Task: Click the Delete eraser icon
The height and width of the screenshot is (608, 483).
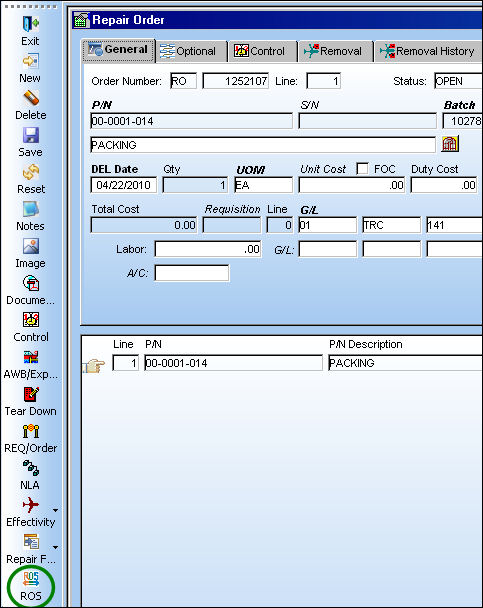Action: click(x=30, y=98)
